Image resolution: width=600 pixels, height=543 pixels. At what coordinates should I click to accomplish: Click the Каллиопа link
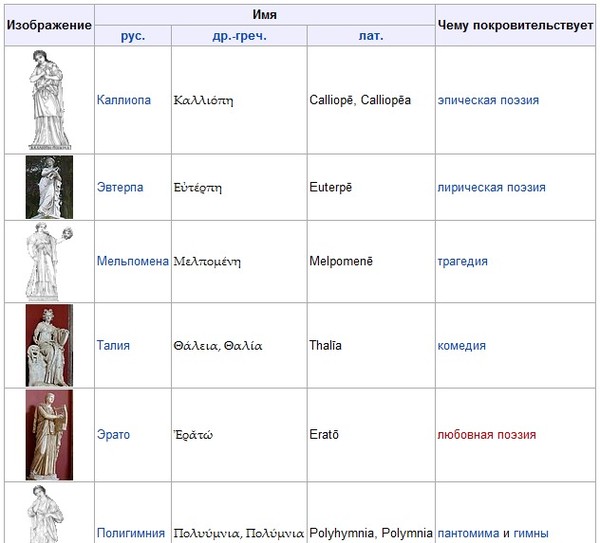point(122,100)
